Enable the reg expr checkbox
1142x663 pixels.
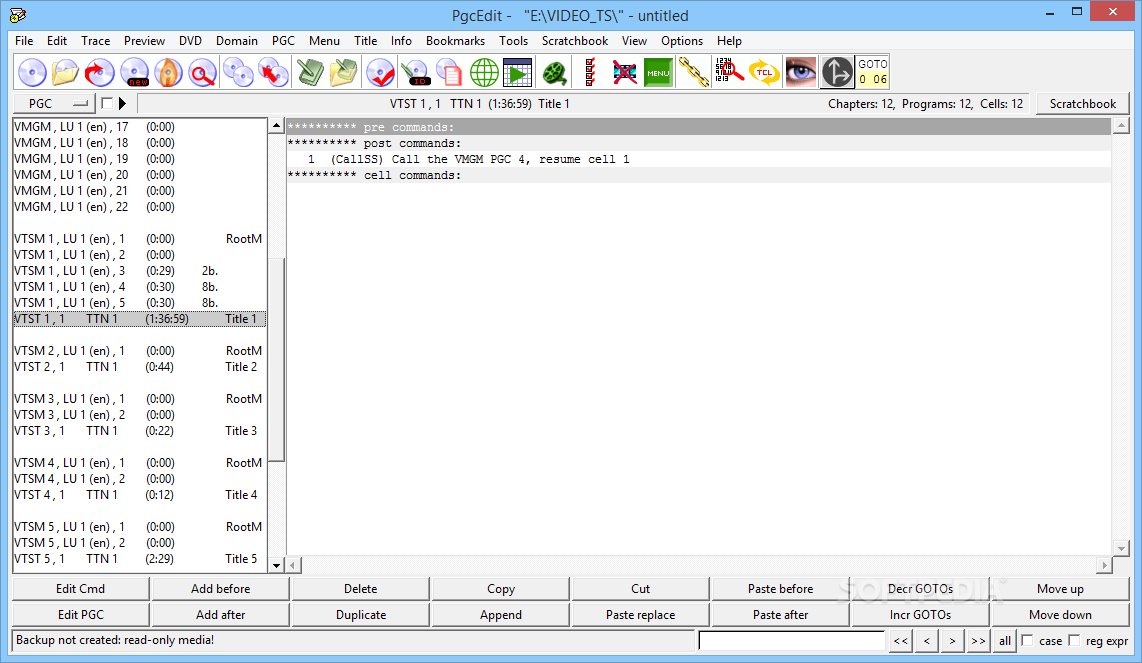(x=1074, y=640)
